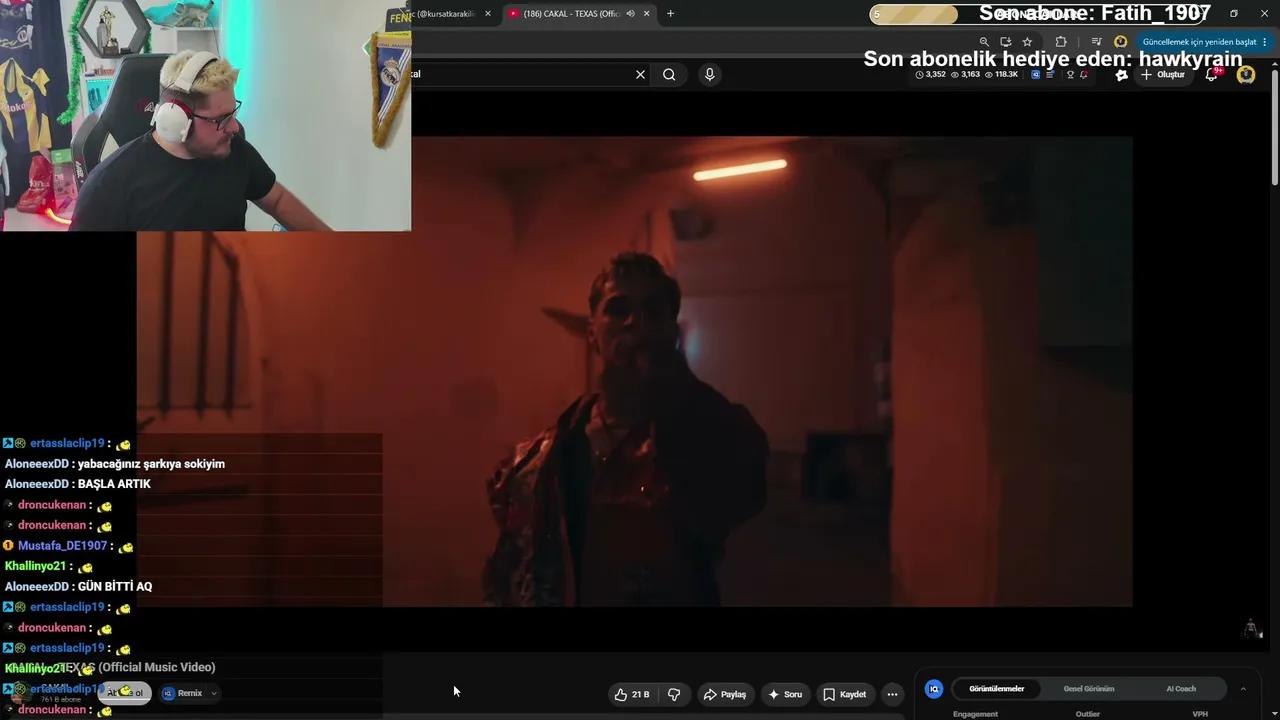Clear the search box with the X icon
Image resolution: width=1280 pixels, height=720 pixels.
pyautogui.click(x=641, y=74)
